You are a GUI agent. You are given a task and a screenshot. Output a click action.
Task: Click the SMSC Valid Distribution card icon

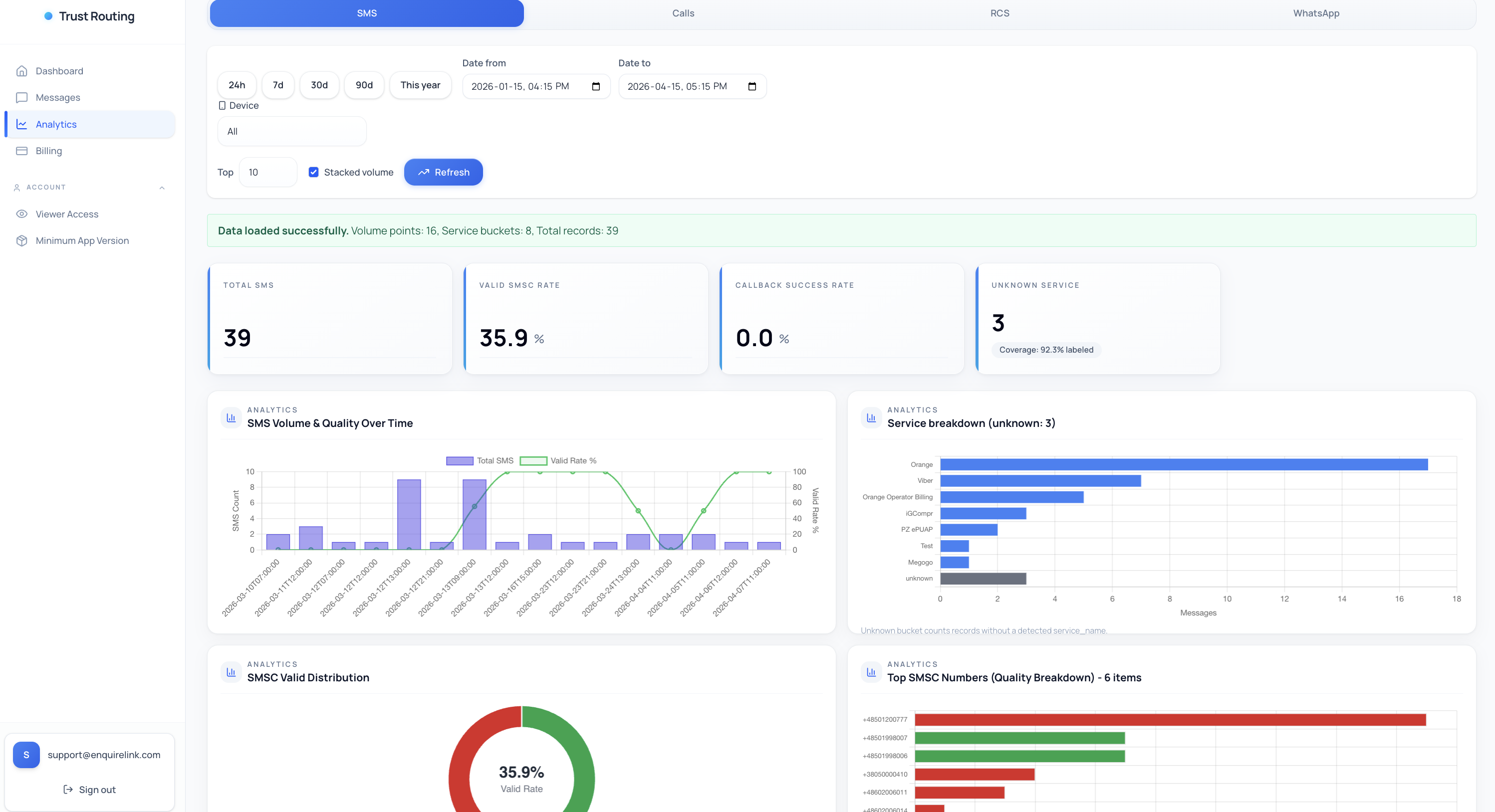pos(231,672)
